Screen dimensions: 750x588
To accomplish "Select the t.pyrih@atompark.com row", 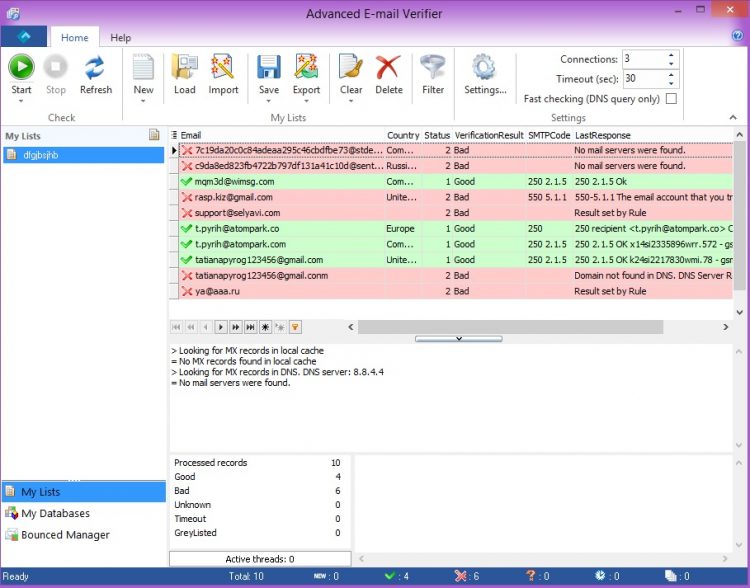I will pos(451,244).
